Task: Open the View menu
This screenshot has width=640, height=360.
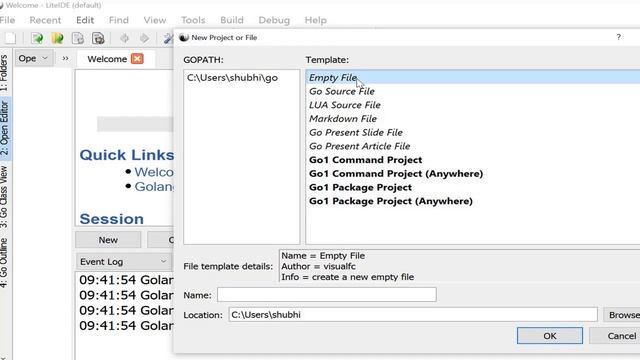Action: 155,20
